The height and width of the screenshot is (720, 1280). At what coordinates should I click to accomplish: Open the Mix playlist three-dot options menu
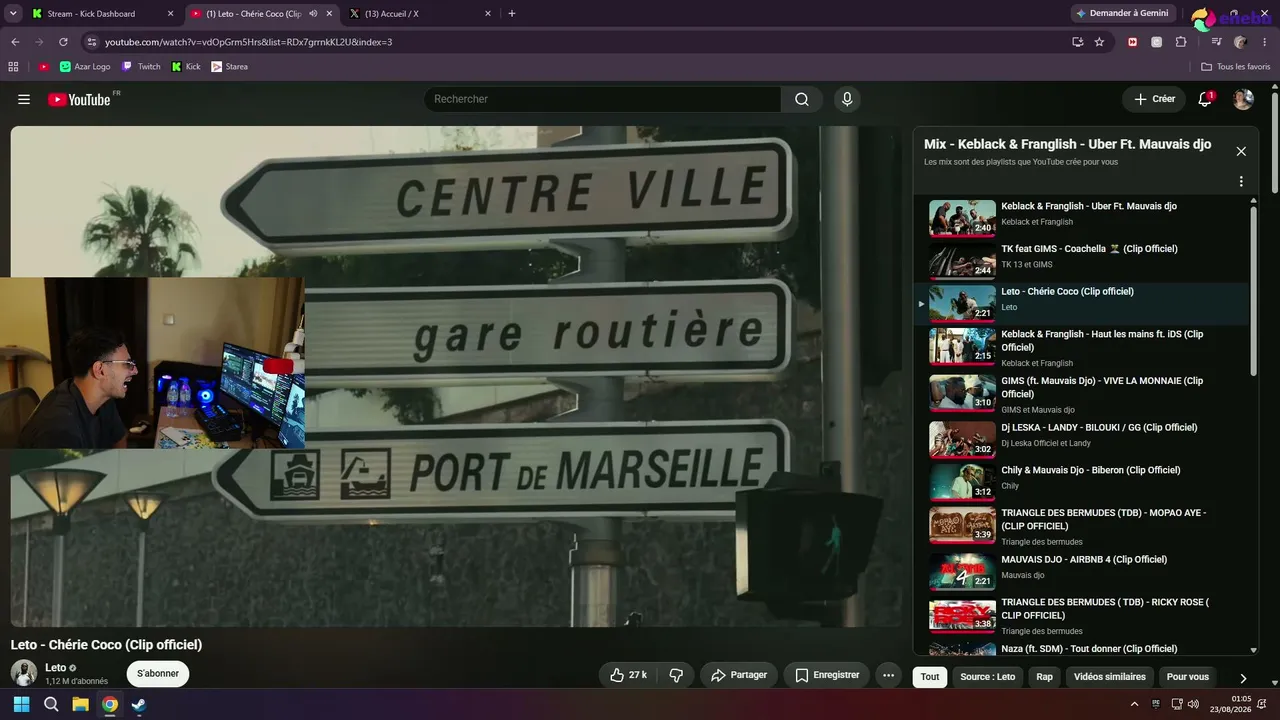[x=1241, y=182]
